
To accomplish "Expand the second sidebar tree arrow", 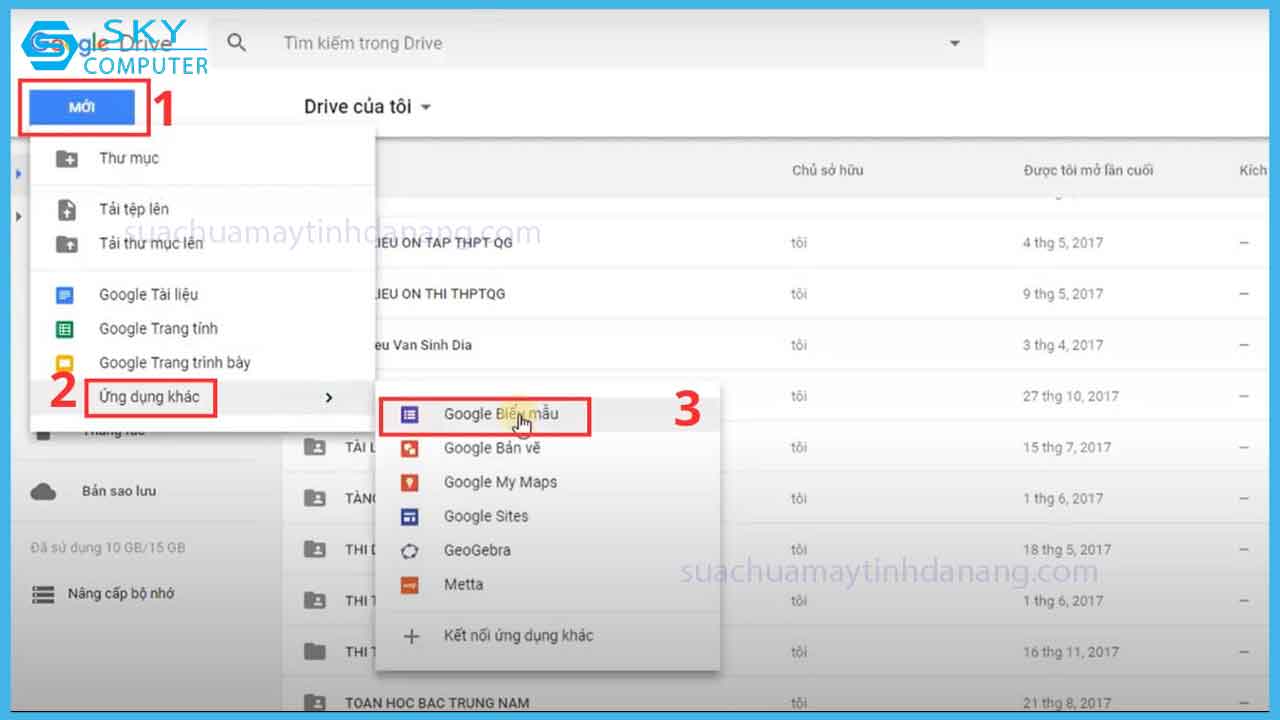I will click(x=19, y=216).
